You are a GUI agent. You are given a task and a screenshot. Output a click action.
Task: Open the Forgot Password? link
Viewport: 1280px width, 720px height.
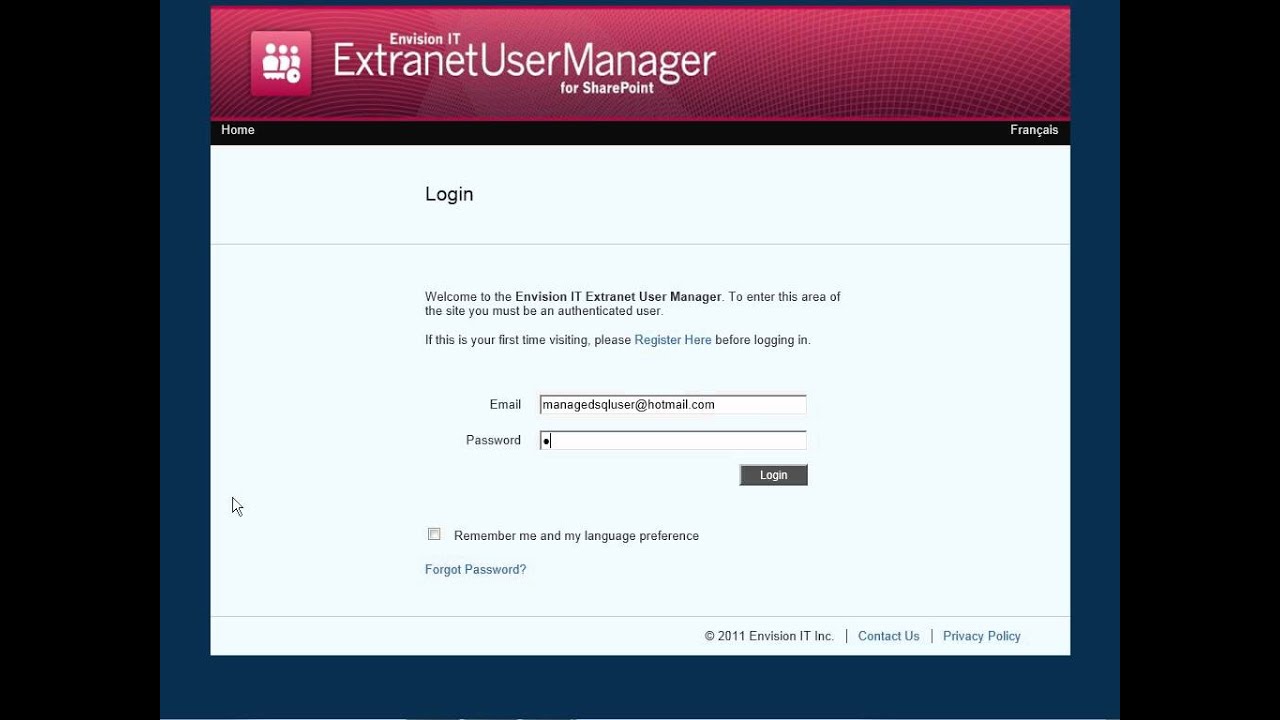point(475,570)
